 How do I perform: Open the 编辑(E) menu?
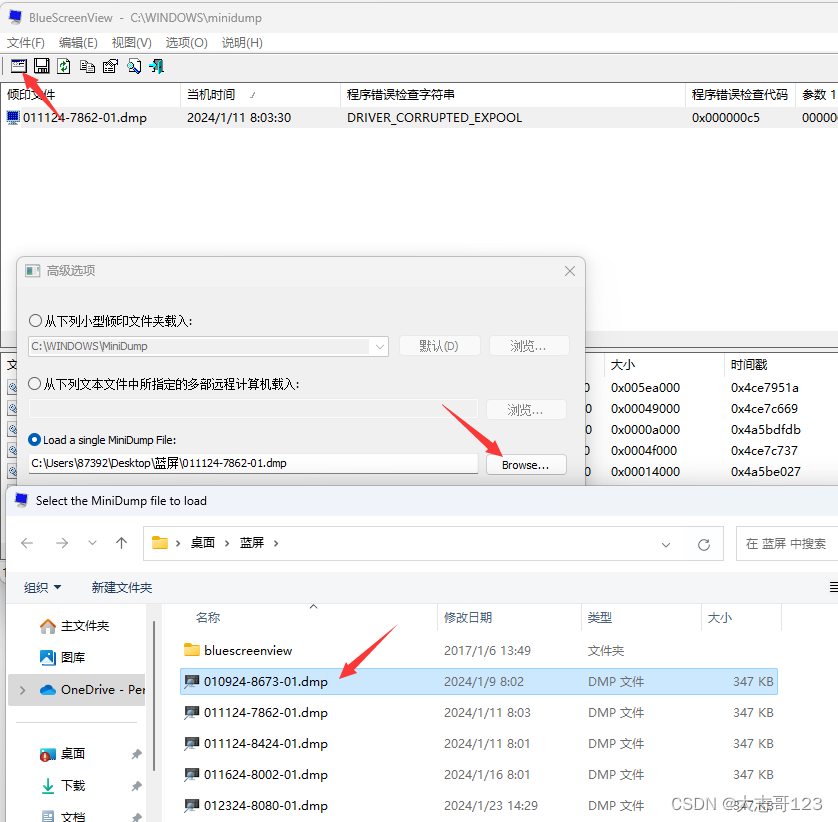(x=78, y=43)
